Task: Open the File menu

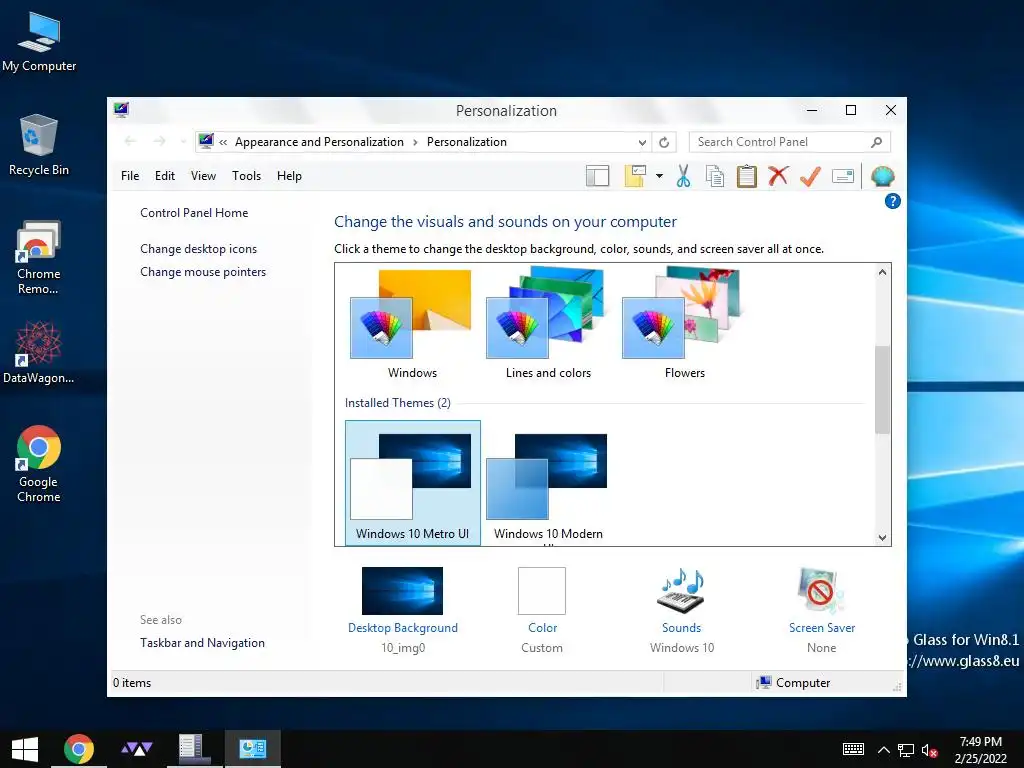Action: click(130, 176)
